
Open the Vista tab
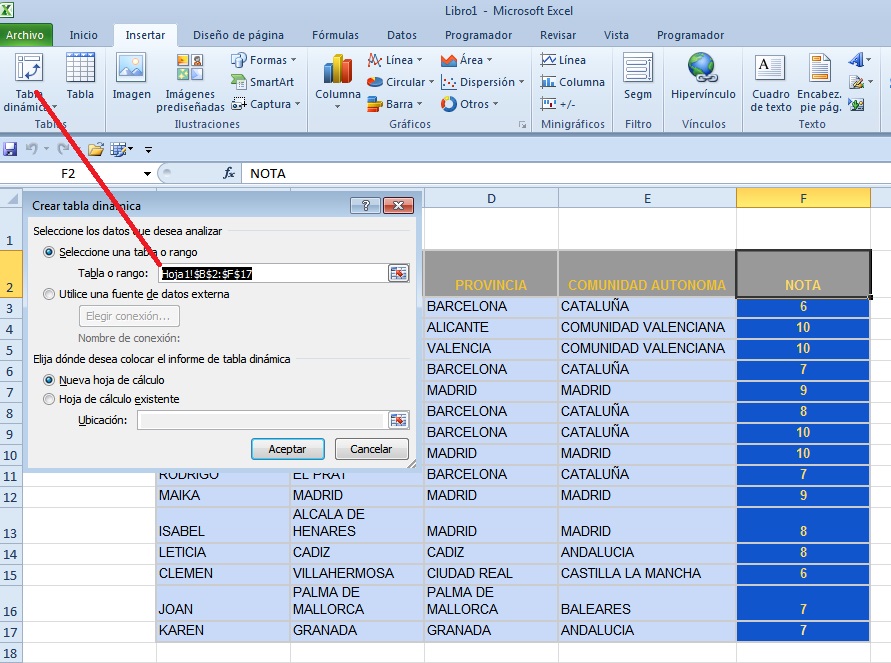coord(616,35)
